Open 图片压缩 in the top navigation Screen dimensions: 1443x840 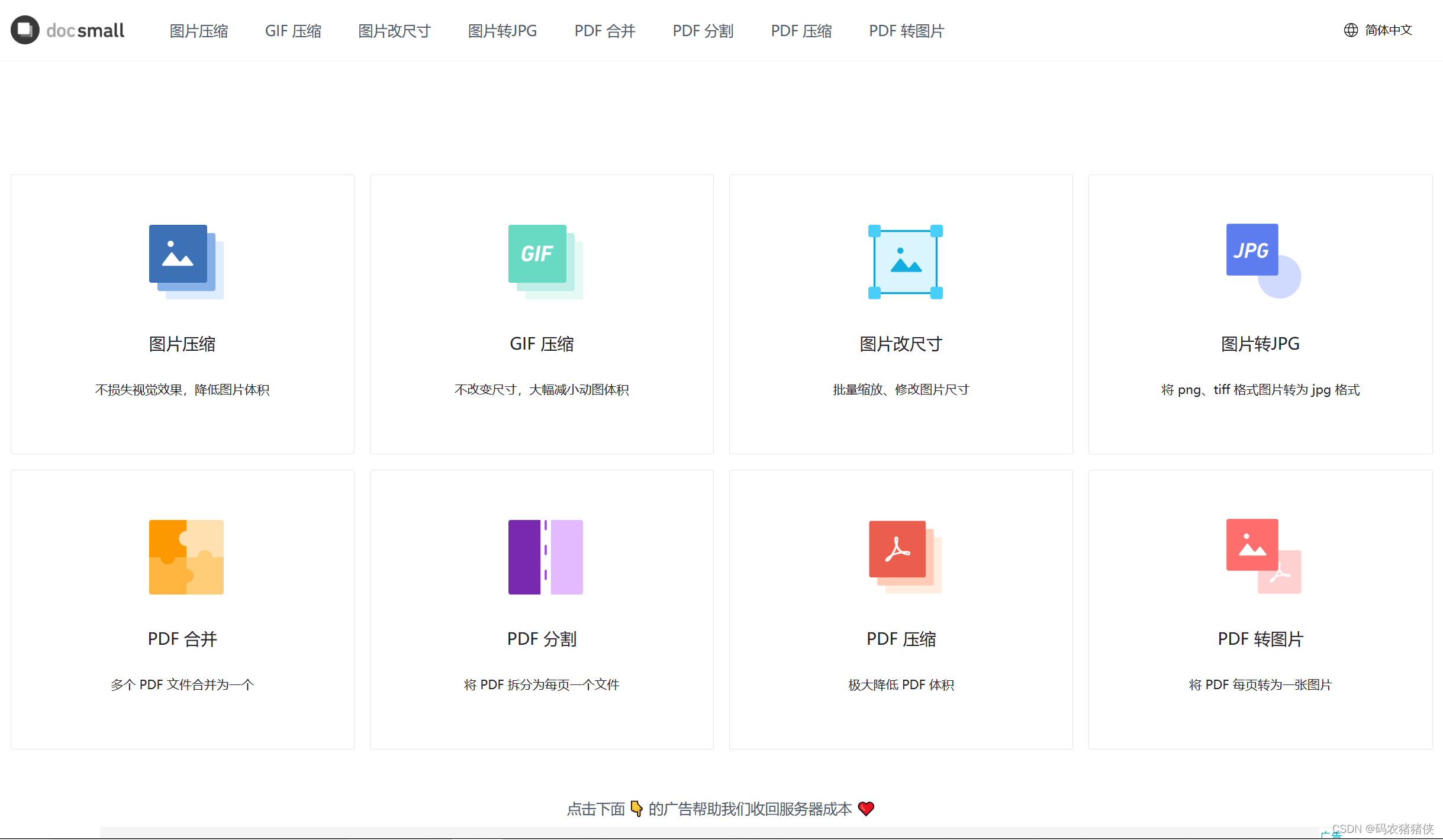[x=198, y=31]
